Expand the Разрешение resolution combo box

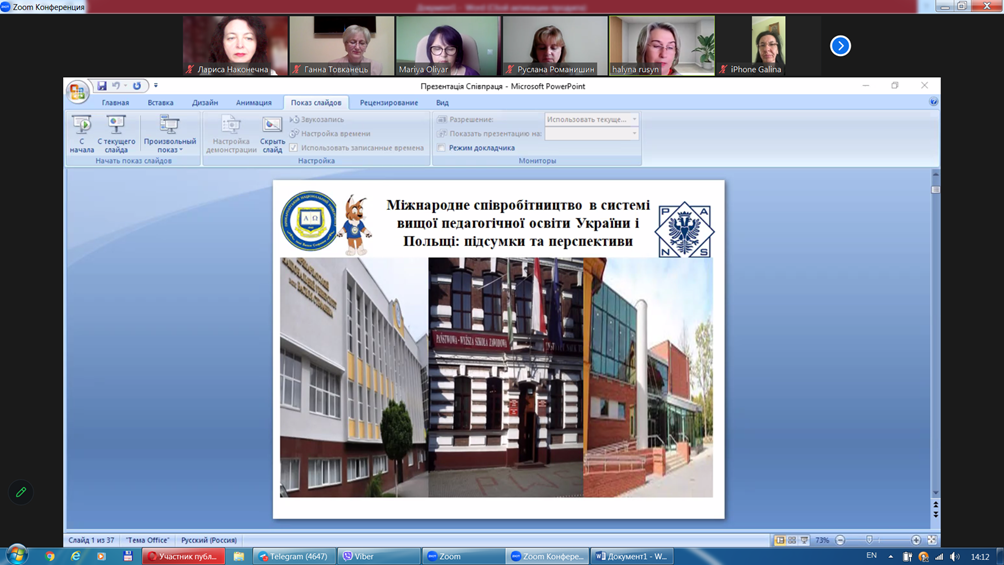pos(634,119)
